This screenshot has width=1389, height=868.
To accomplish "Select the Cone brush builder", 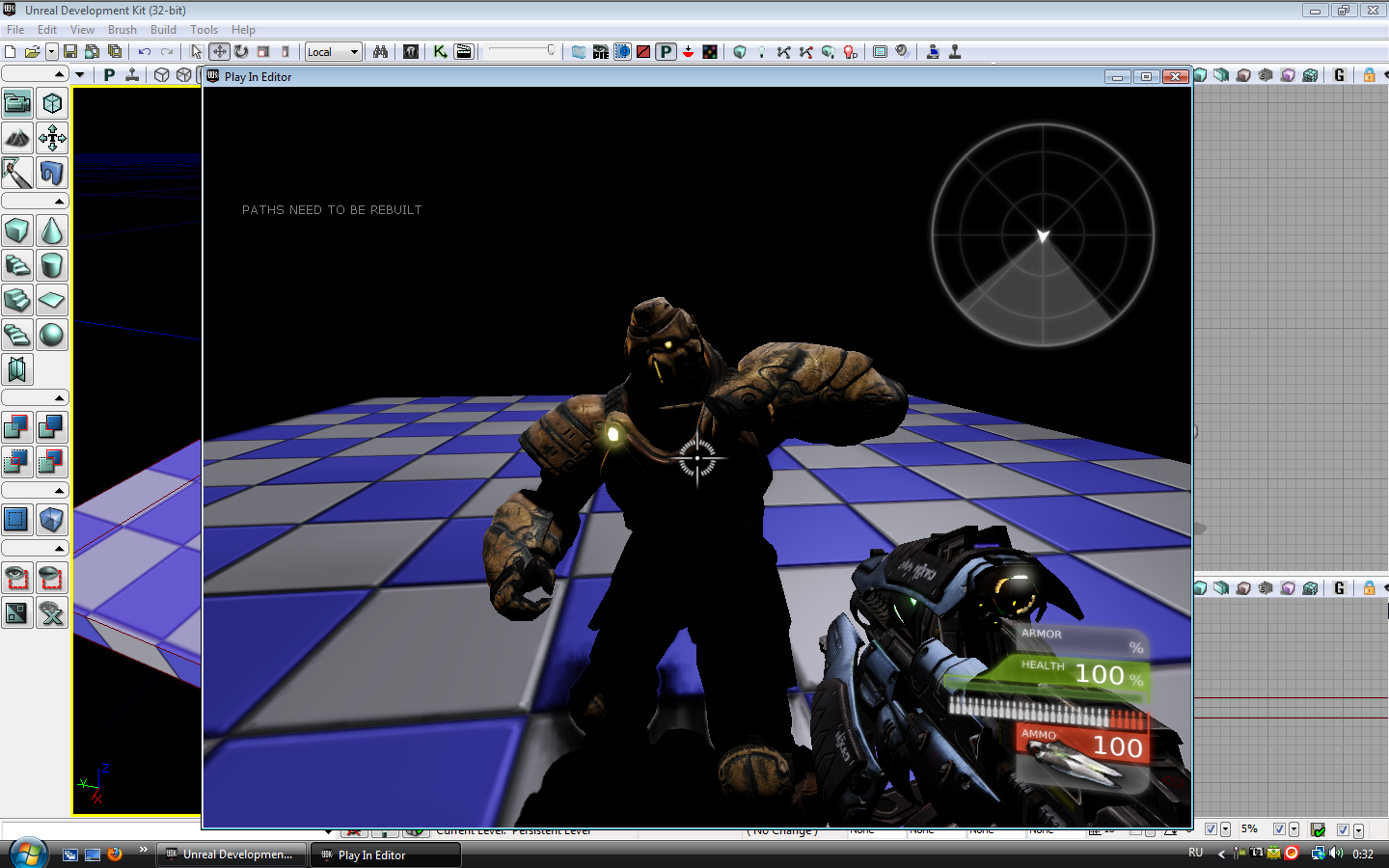I will [x=52, y=231].
